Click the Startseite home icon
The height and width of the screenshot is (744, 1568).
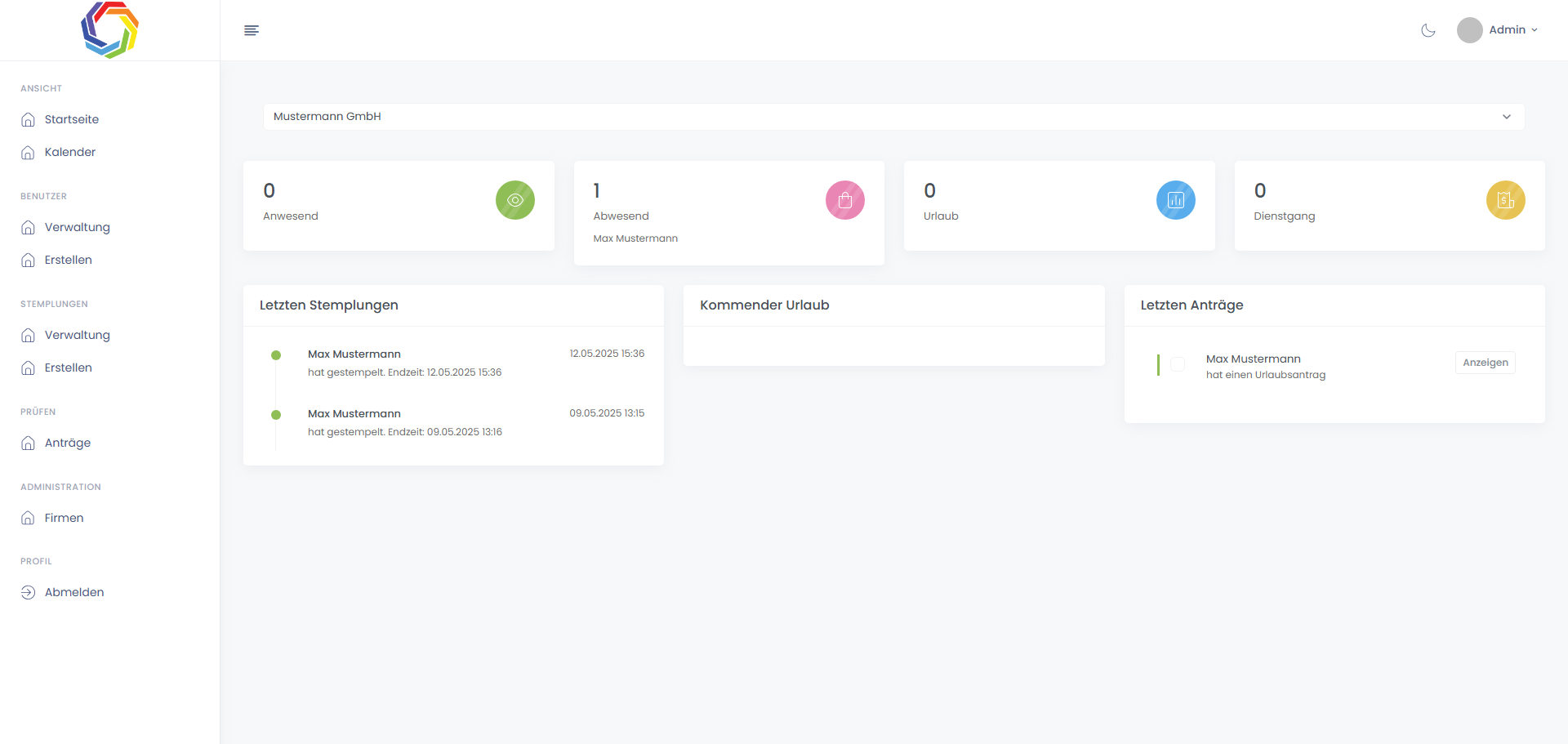[28, 119]
